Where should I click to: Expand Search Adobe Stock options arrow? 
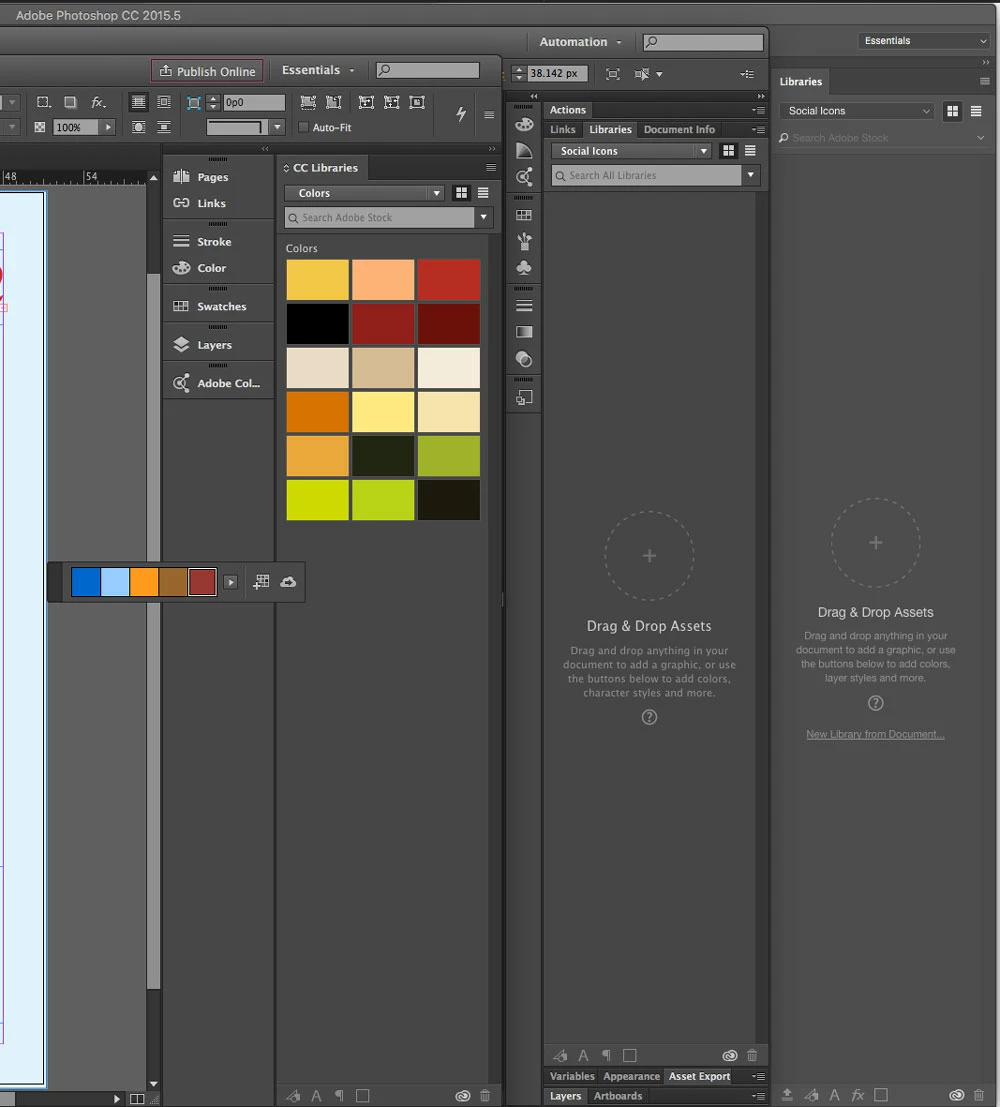pos(484,217)
